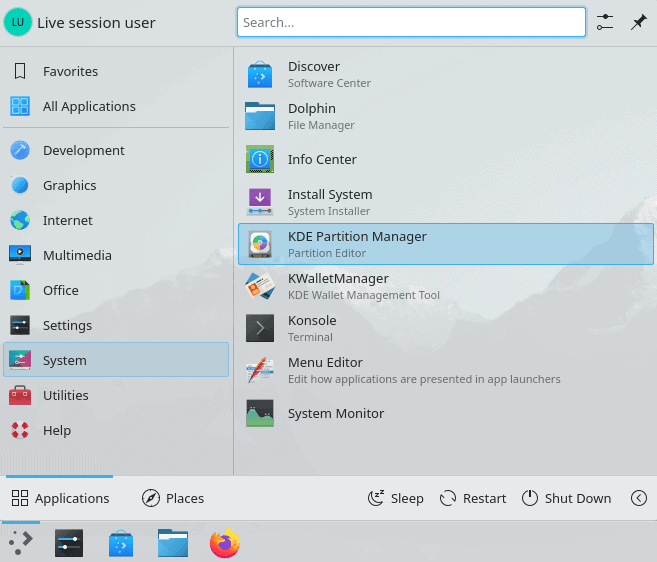
Task: Click the Sleep button
Action: pyautogui.click(x=396, y=498)
